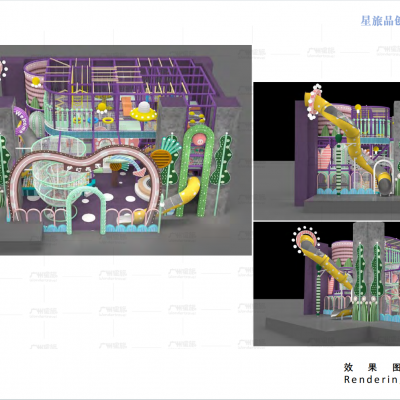Select the bottom-right corner view rendering
This screenshot has width=400, height=400.
coord(327,284)
